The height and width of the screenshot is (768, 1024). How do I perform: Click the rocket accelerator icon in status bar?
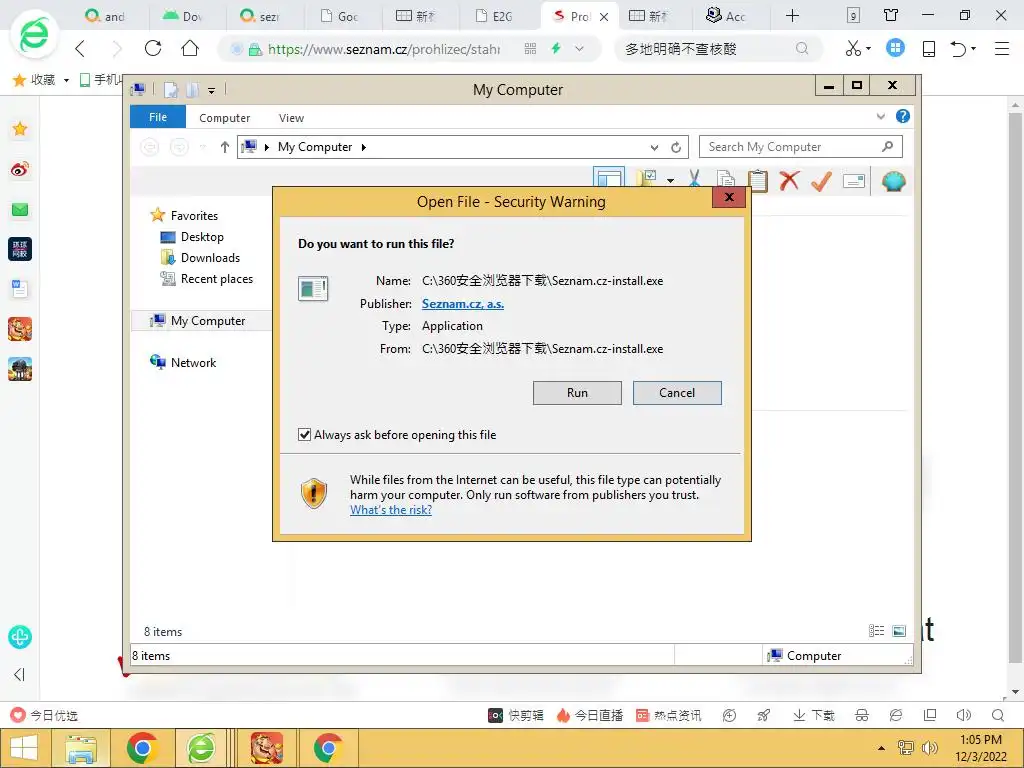point(763,715)
